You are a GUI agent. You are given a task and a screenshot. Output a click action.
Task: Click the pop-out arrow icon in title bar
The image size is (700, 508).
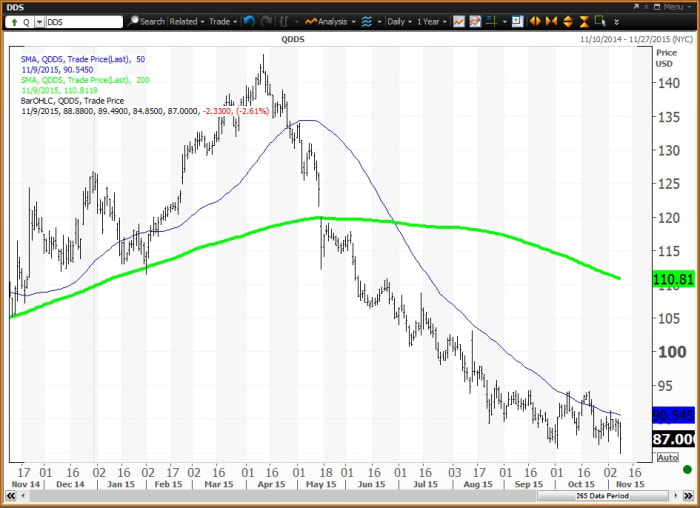click(x=636, y=7)
